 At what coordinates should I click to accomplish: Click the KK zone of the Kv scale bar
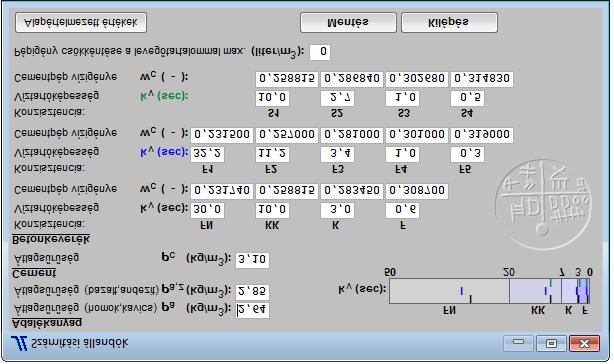click(x=535, y=291)
